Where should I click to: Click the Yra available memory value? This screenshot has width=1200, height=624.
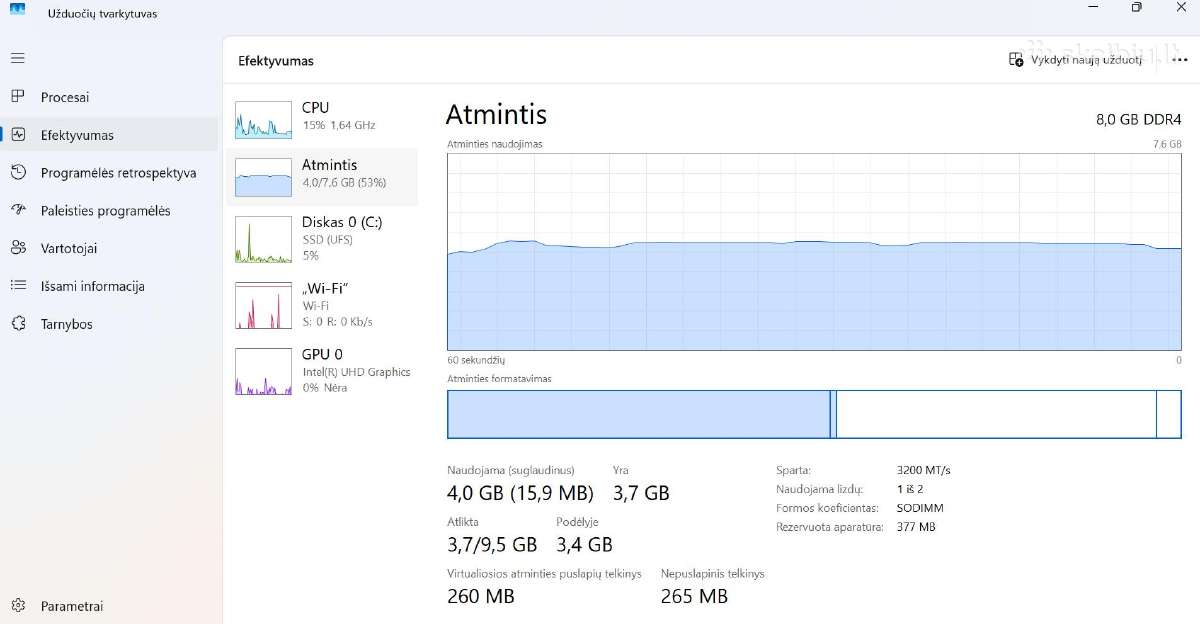coord(641,493)
